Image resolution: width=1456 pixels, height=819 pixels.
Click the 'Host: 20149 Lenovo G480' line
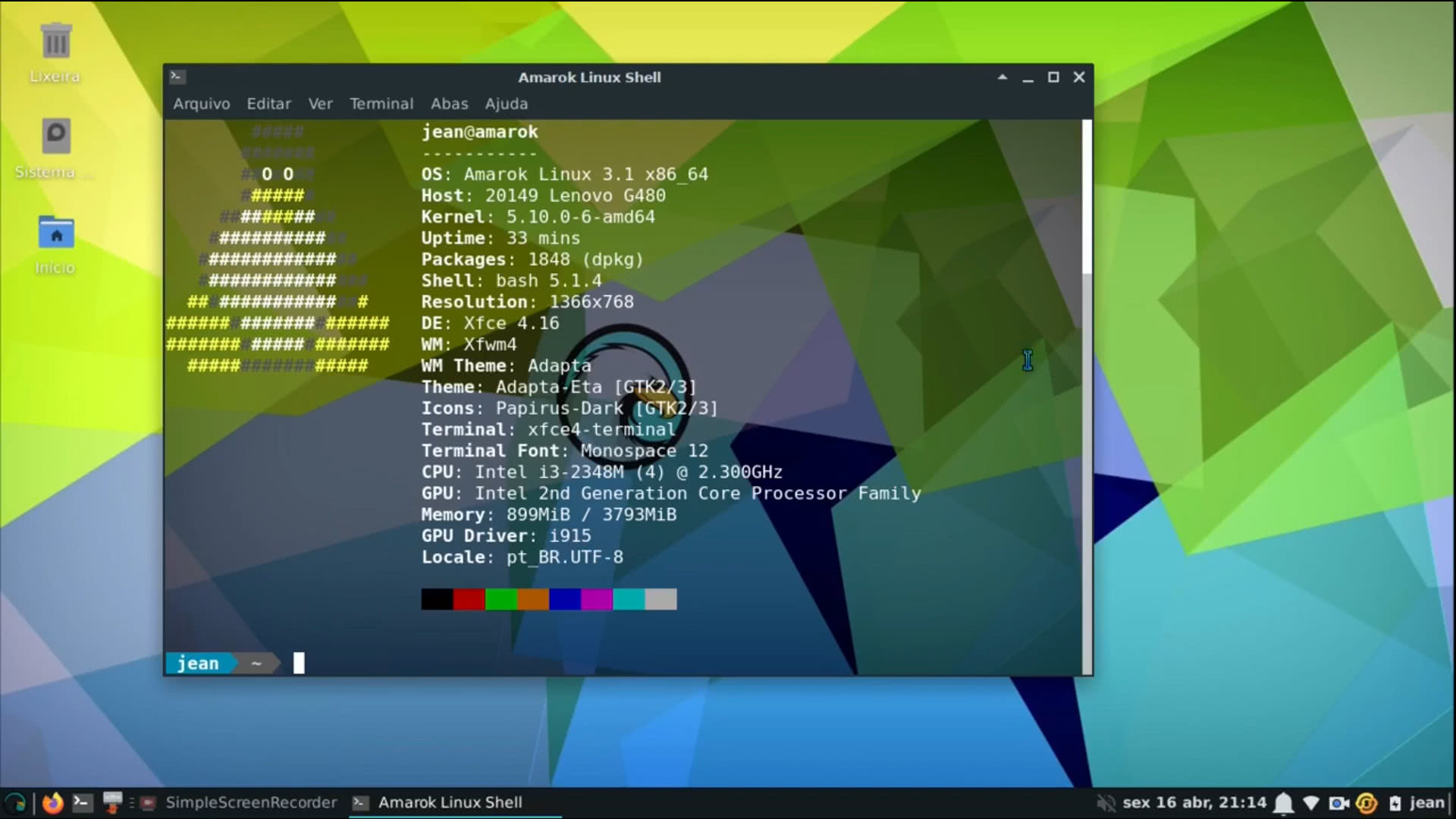coord(544,196)
